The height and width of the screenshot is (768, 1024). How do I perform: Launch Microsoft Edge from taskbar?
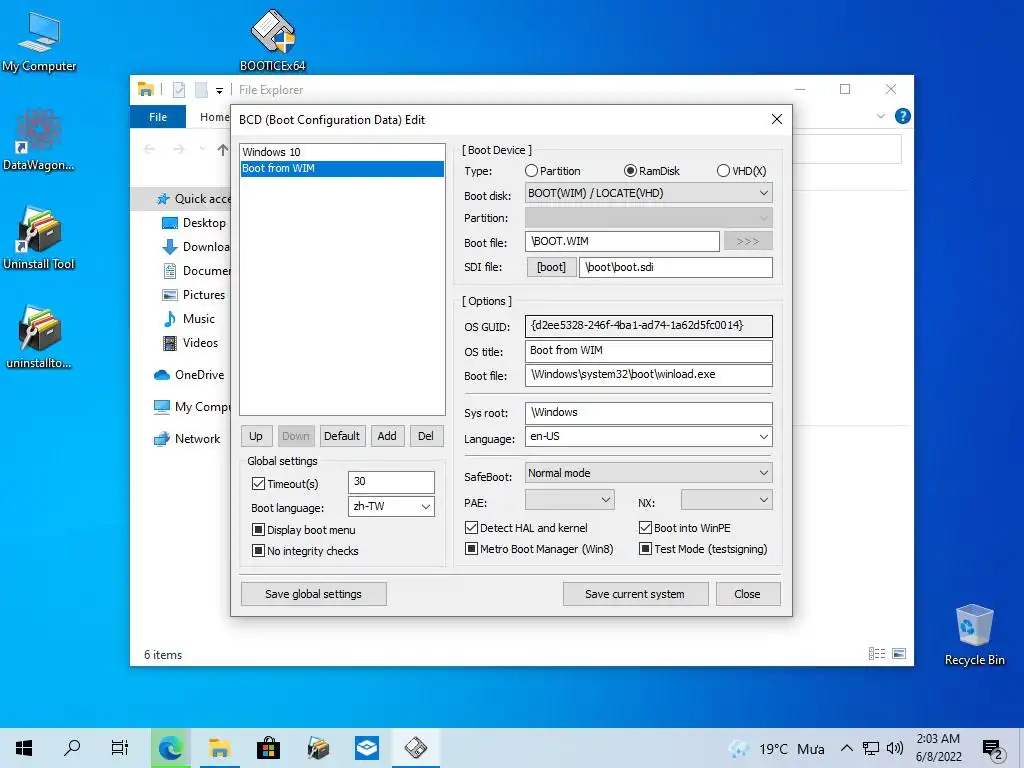[170, 748]
